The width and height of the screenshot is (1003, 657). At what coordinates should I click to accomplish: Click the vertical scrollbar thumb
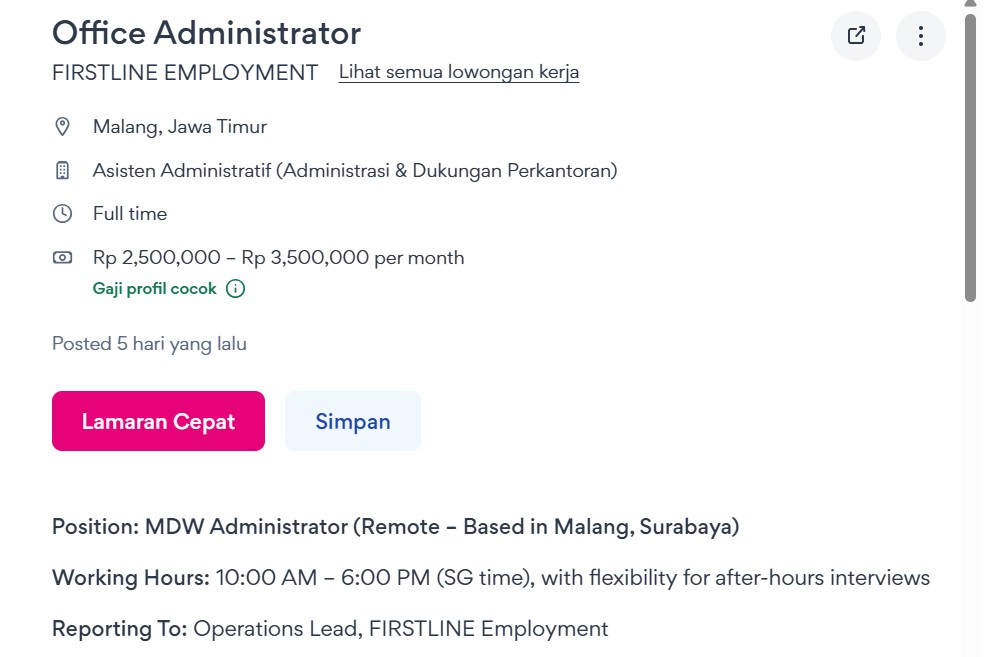[x=970, y=157]
